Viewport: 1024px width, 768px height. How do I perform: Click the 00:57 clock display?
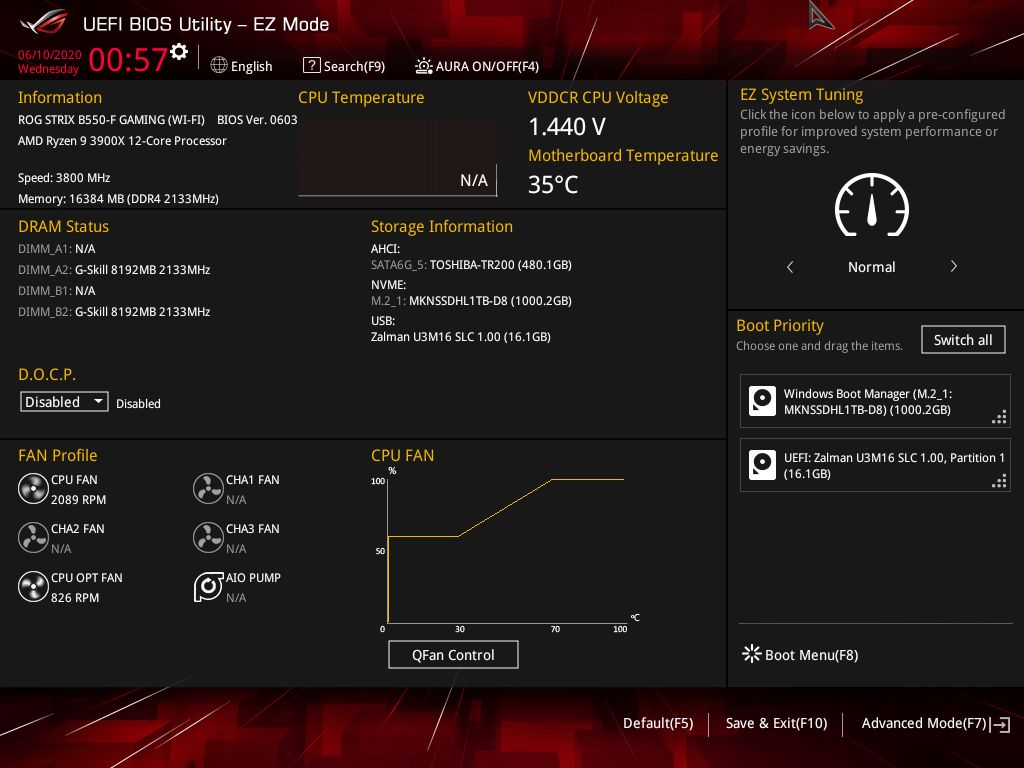(x=127, y=59)
